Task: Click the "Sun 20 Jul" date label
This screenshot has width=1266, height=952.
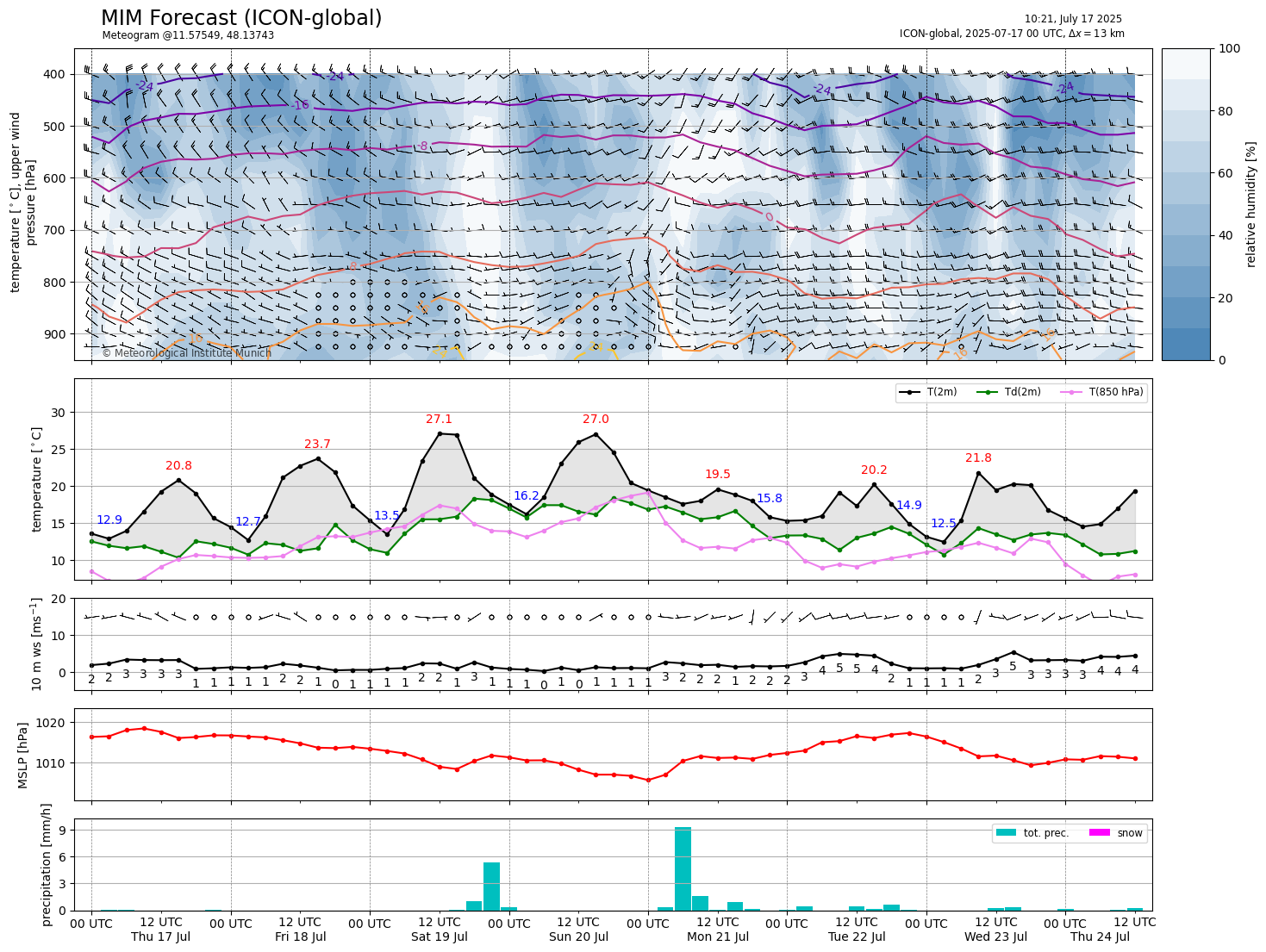Action: coord(578,937)
